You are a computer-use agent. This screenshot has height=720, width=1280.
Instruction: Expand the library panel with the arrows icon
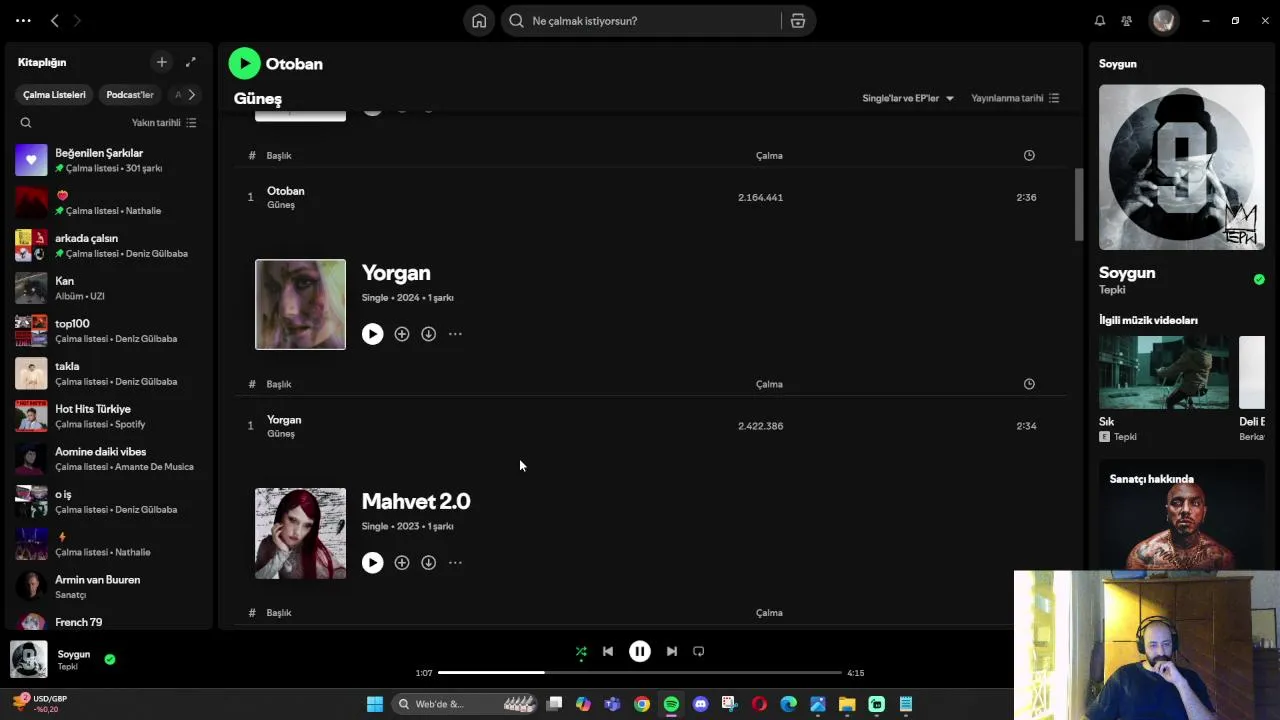click(191, 62)
